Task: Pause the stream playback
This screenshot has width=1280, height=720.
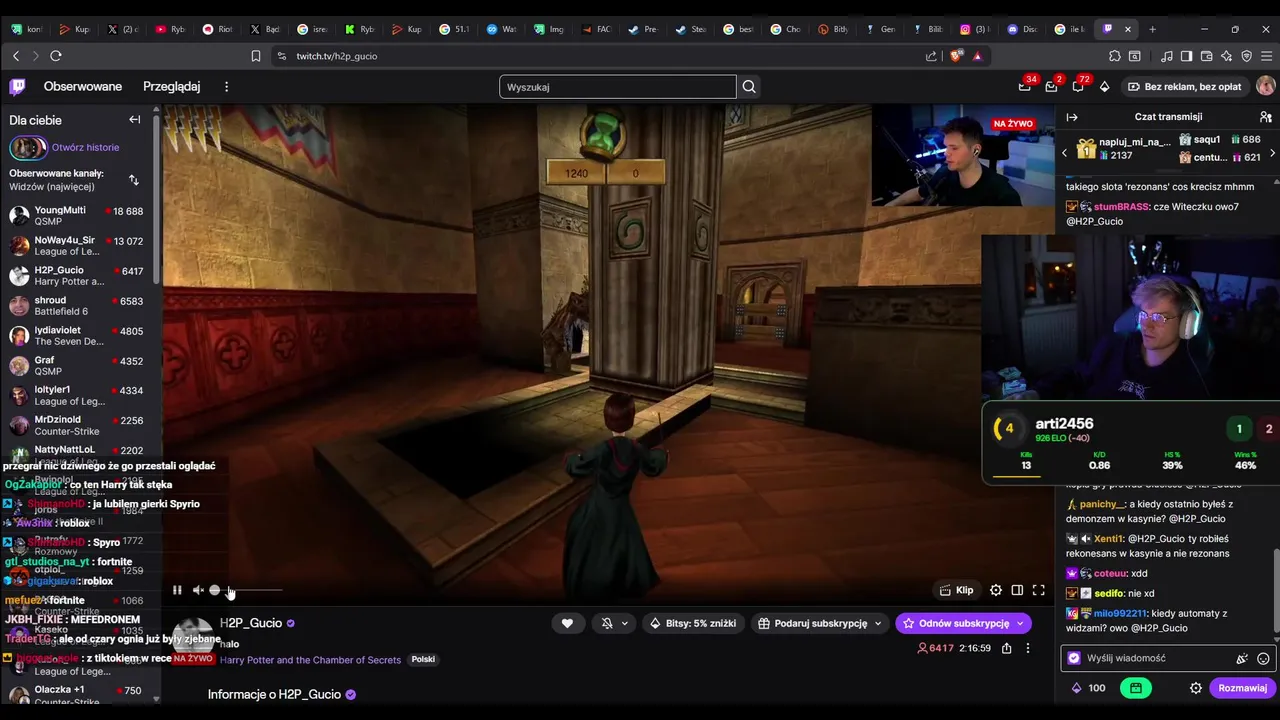Action: coord(177,590)
